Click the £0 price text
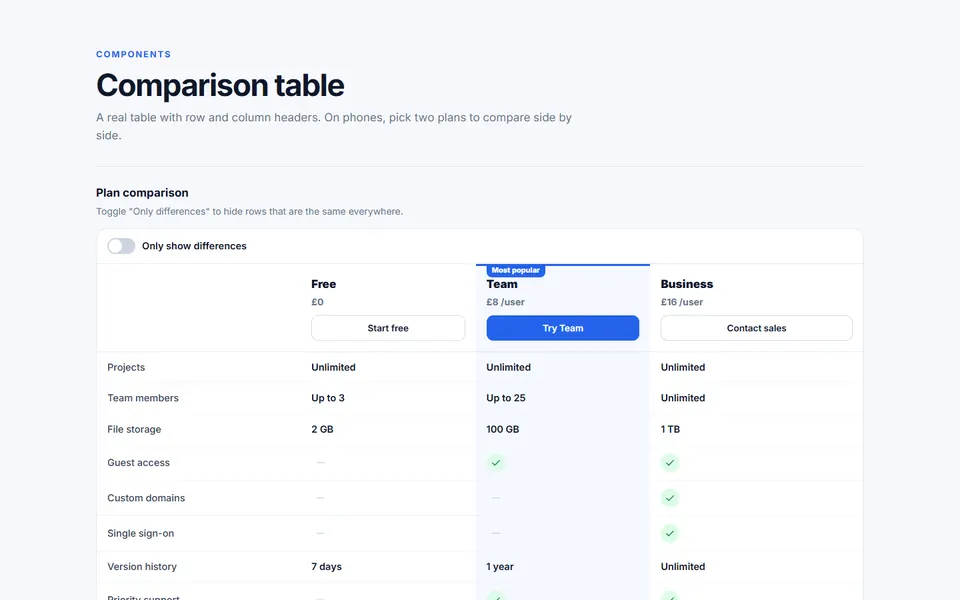The height and width of the screenshot is (600, 960). tap(317, 302)
